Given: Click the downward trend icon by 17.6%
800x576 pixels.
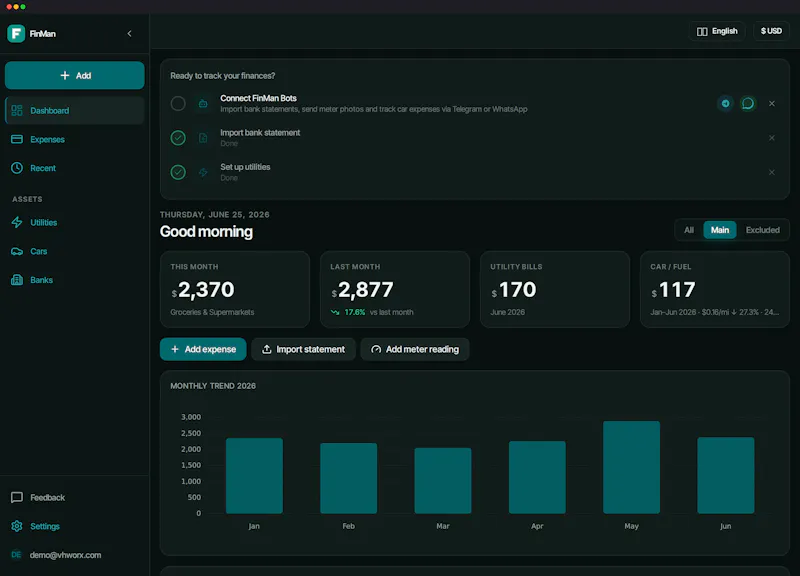Looking at the screenshot, I should pyautogui.click(x=335, y=312).
